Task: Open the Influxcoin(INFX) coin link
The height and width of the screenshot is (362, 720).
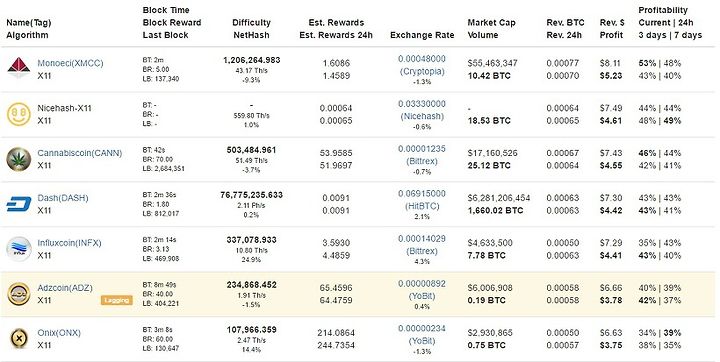Action: 69,243
